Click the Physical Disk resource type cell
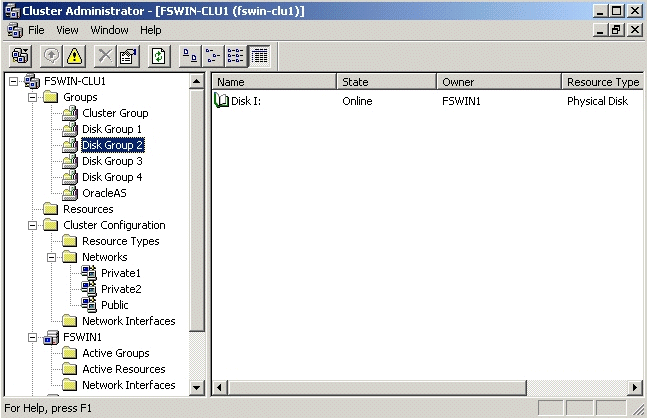The width and height of the screenshot is (647, 418). (597, 101)
